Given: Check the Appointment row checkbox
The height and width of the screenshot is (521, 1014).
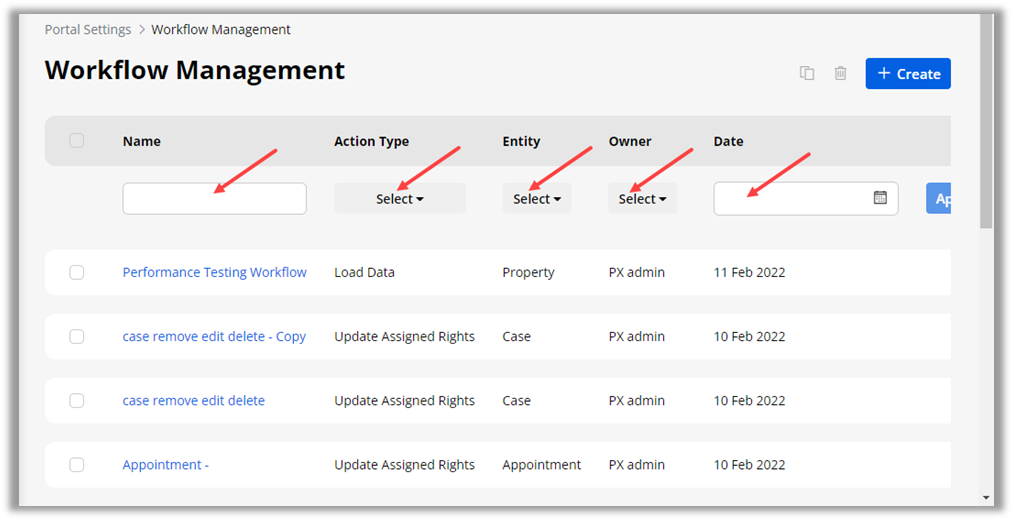Looking at the screenshot, I should (x=77, y=464).
